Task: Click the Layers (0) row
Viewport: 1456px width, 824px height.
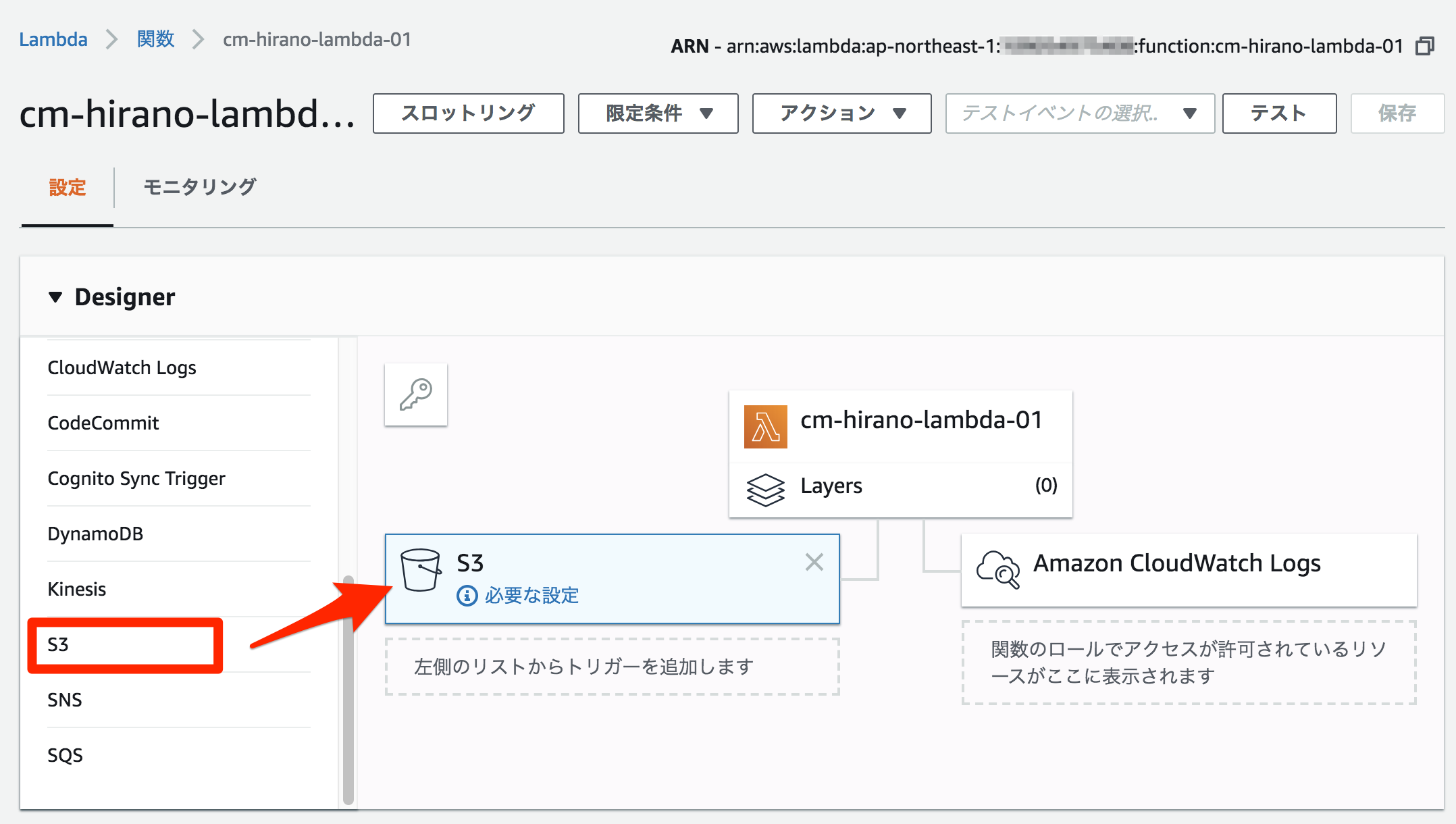Action: tap(901, 490)
